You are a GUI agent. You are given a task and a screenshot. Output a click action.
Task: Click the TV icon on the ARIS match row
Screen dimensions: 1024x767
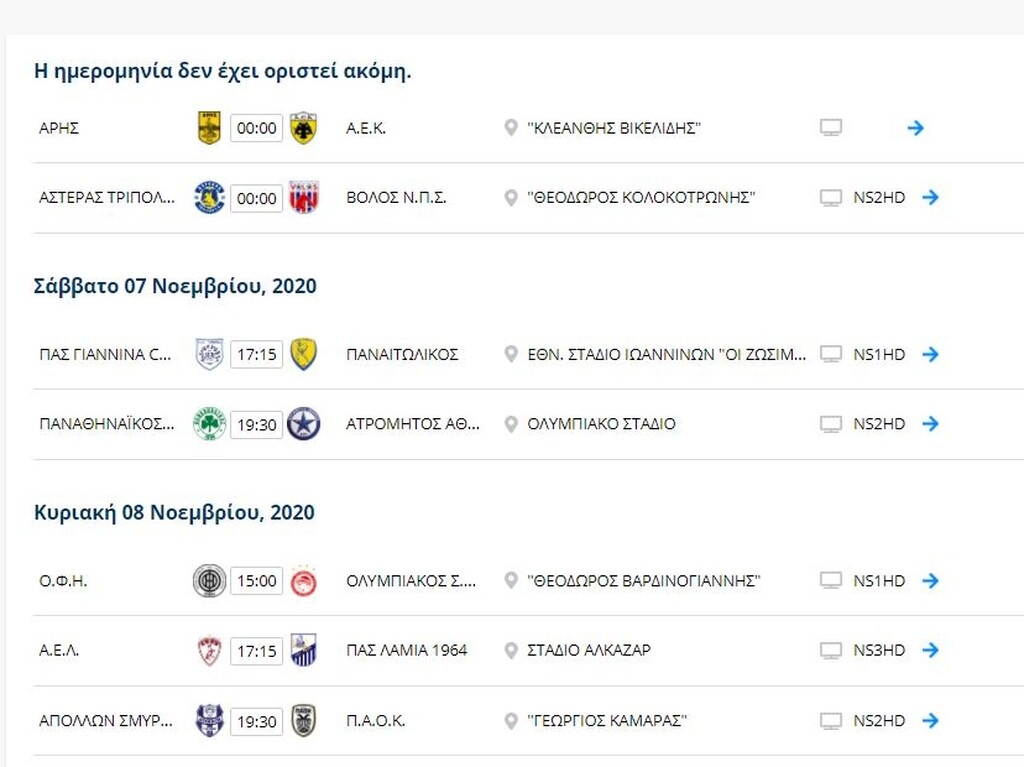tap(830, 127)
